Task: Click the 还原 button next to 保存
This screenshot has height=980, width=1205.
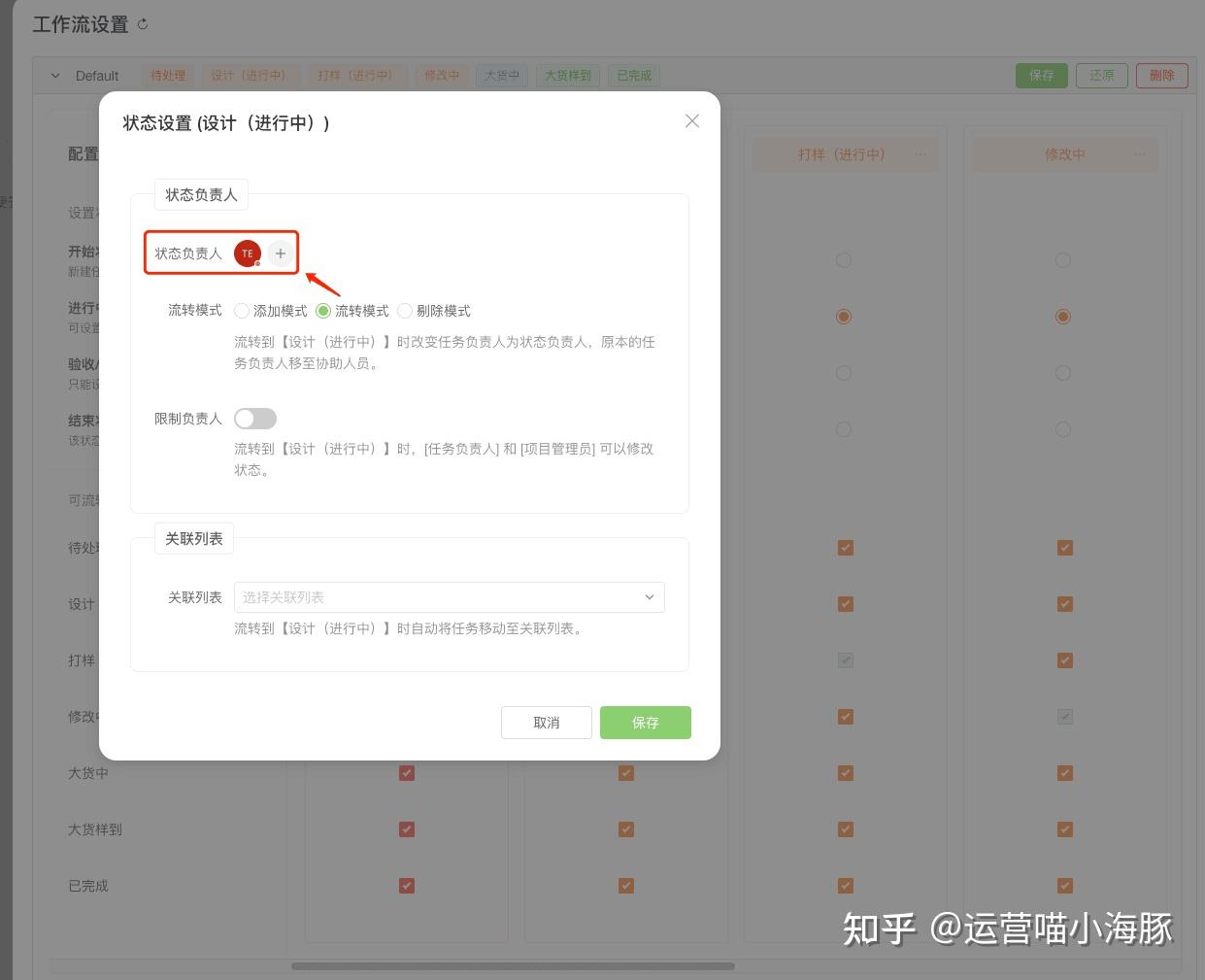Action: 1102,75
